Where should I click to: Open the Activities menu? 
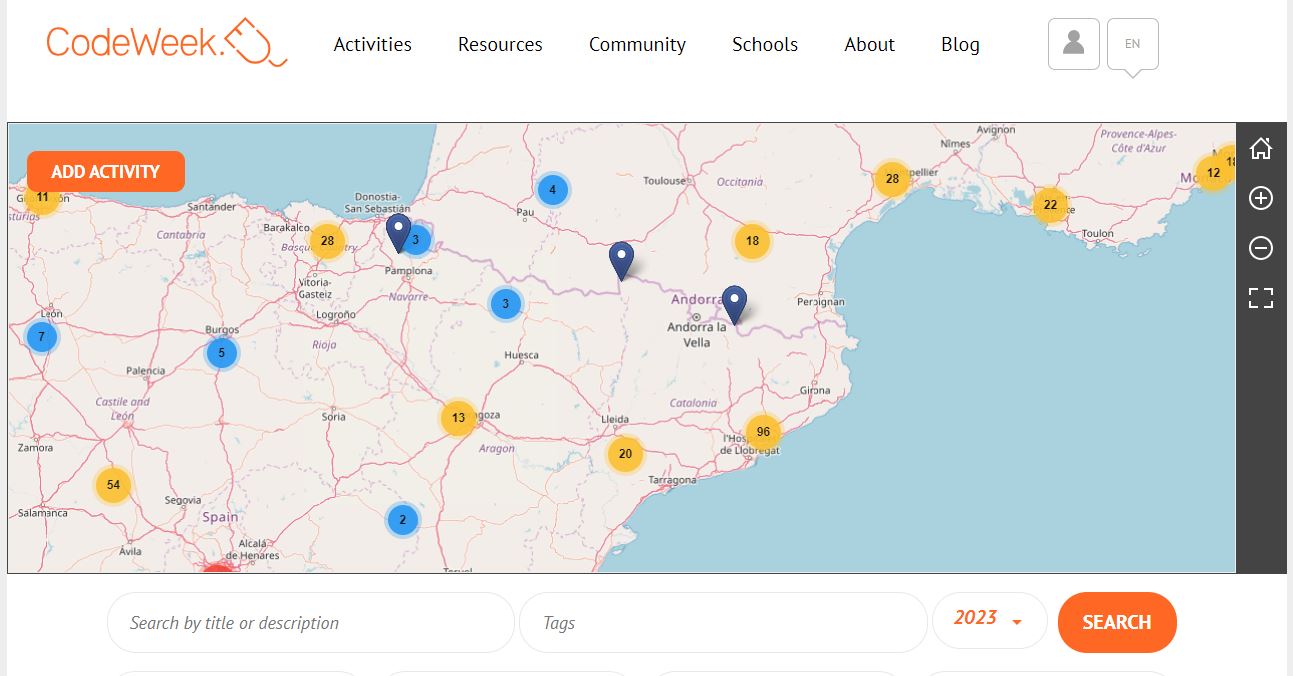[372, 44]
